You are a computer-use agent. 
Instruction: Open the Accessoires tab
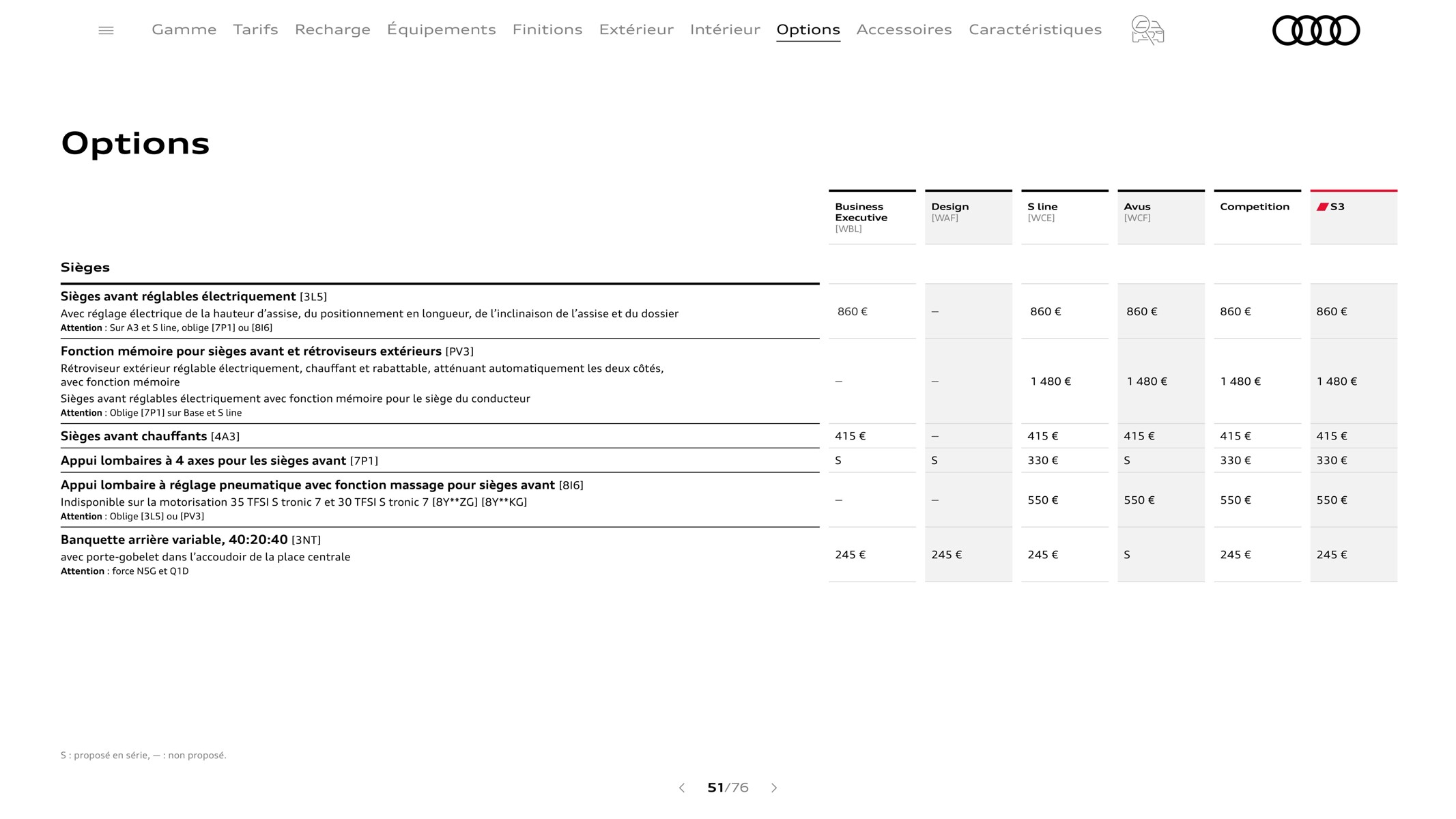pos(904,29)
